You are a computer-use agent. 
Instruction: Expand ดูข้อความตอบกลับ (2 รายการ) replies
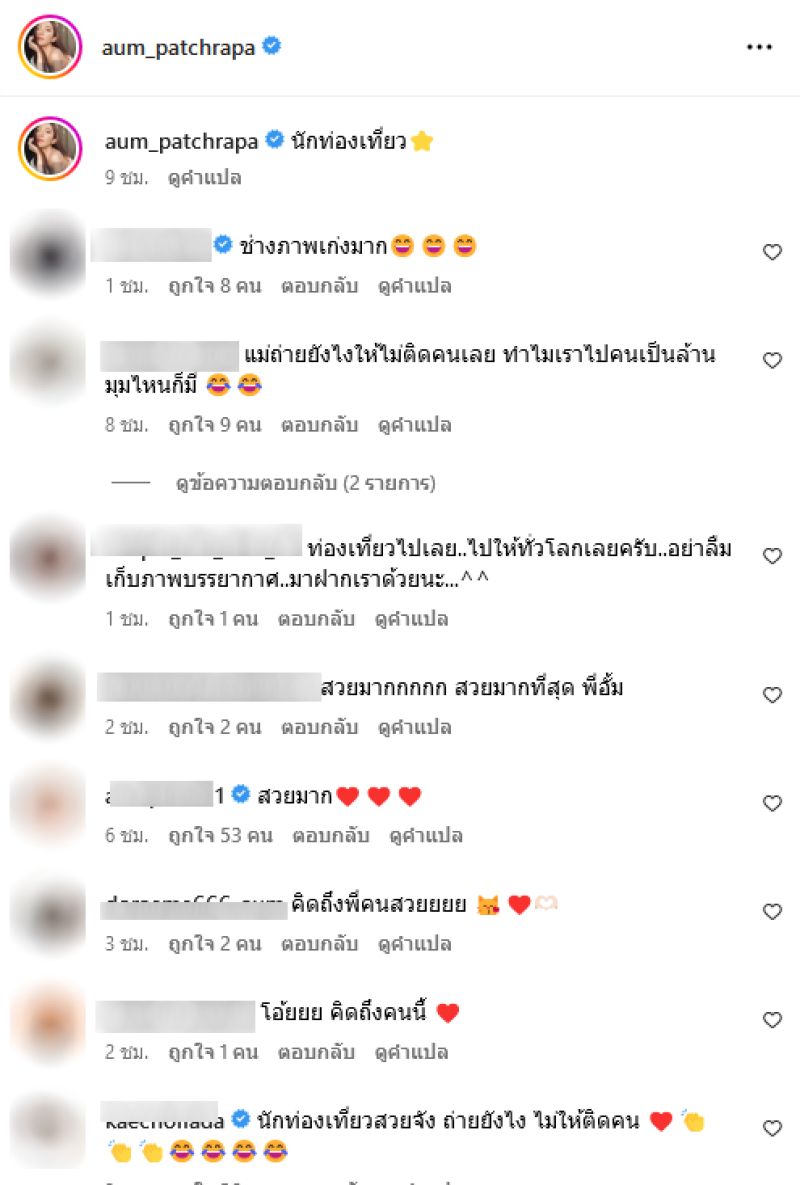(305, 483)
